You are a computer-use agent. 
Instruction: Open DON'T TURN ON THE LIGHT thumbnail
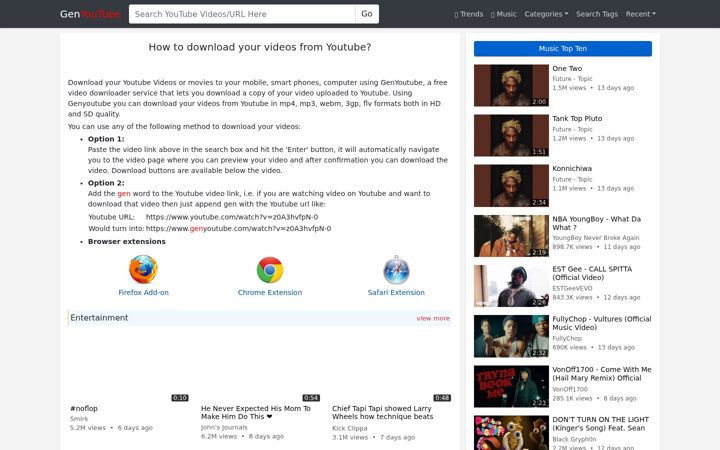[511, 433]
